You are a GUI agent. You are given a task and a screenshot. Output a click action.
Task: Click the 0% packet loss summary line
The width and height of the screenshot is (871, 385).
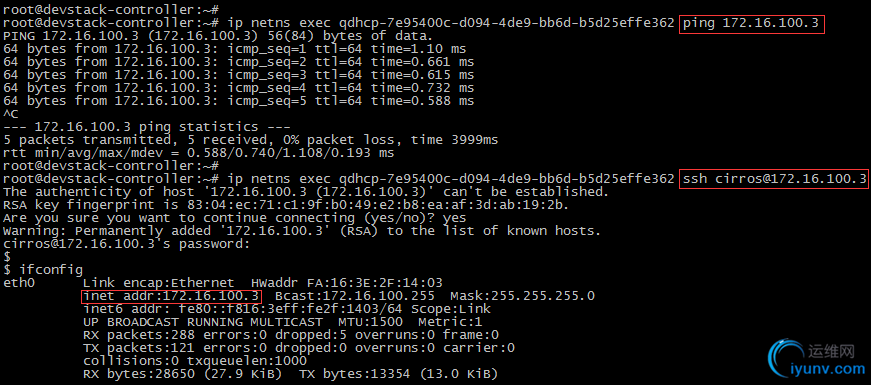(x=251, y=140)
